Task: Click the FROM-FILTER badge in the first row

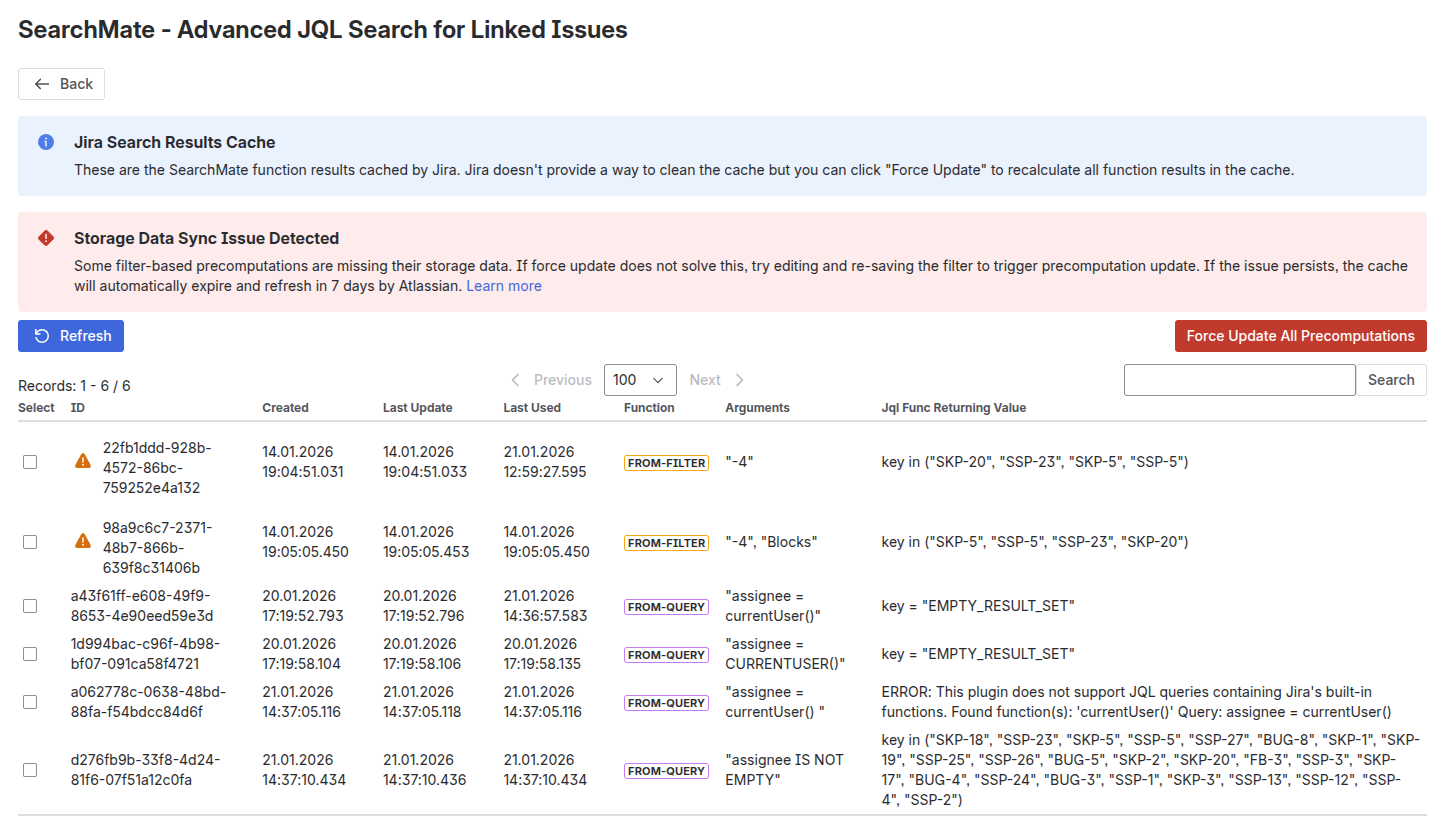Action: pyautogui.click(x=666, y=463)
